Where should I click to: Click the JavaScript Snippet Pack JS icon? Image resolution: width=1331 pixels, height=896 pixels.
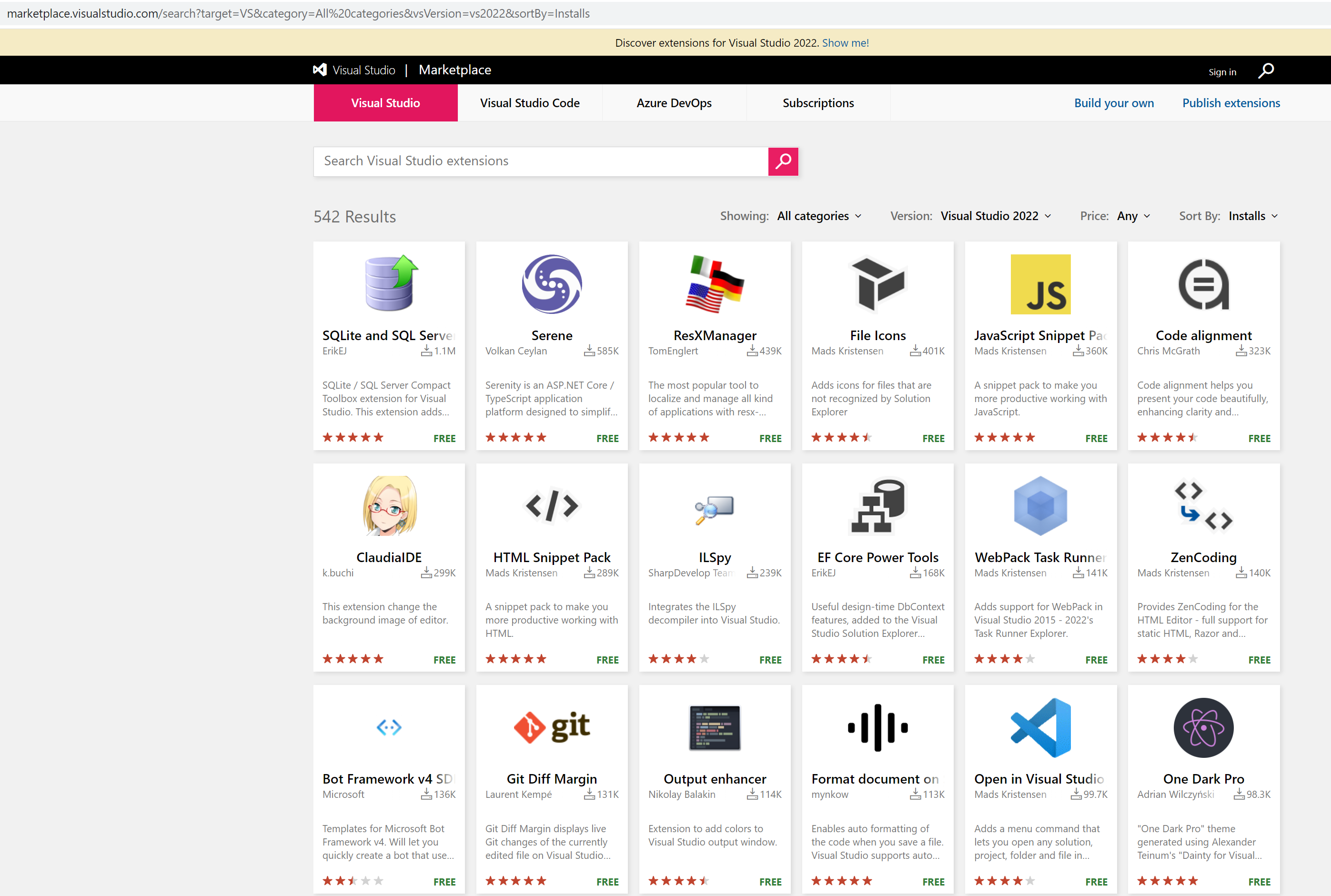click(x=1040, y=283)
